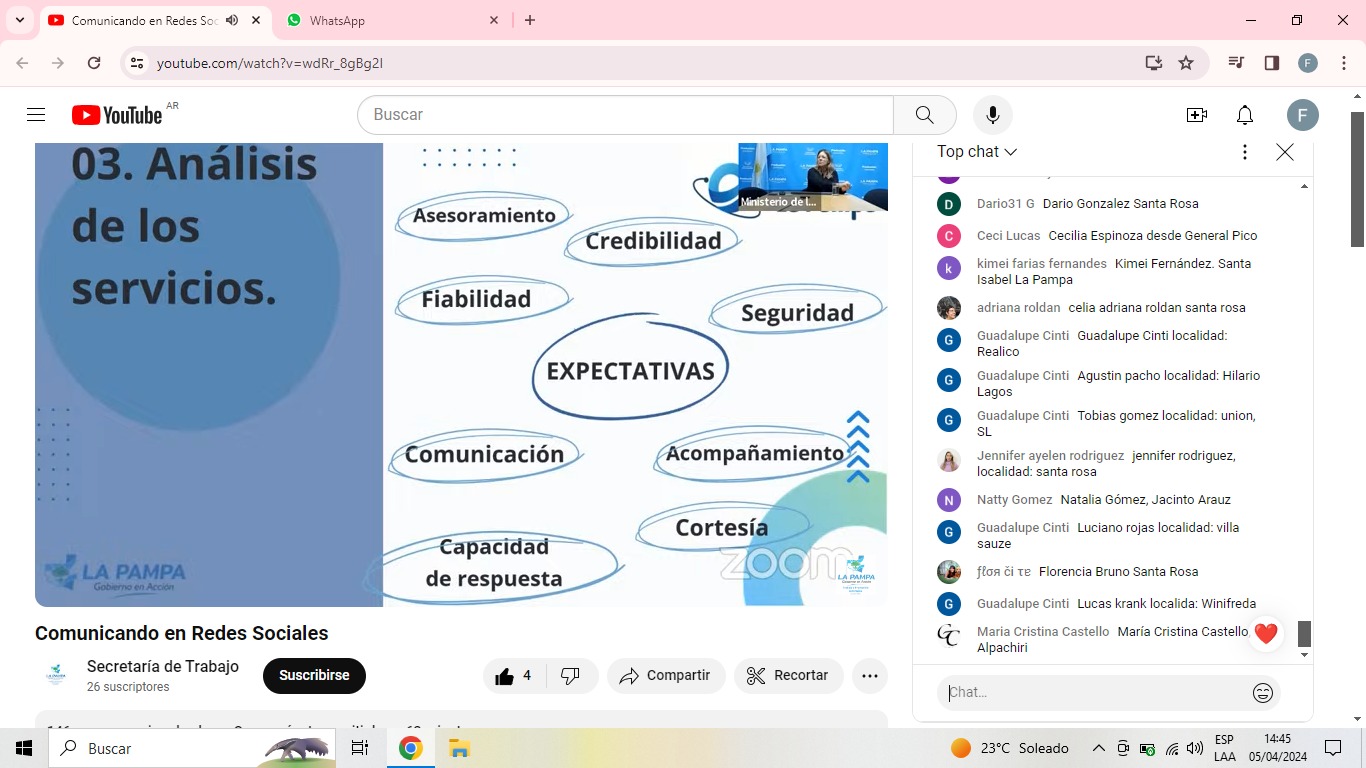The width and height of the screenshot is (1366, 768).
Task: Open the YouTube hamburger guide menu
Action: (36, 115)
